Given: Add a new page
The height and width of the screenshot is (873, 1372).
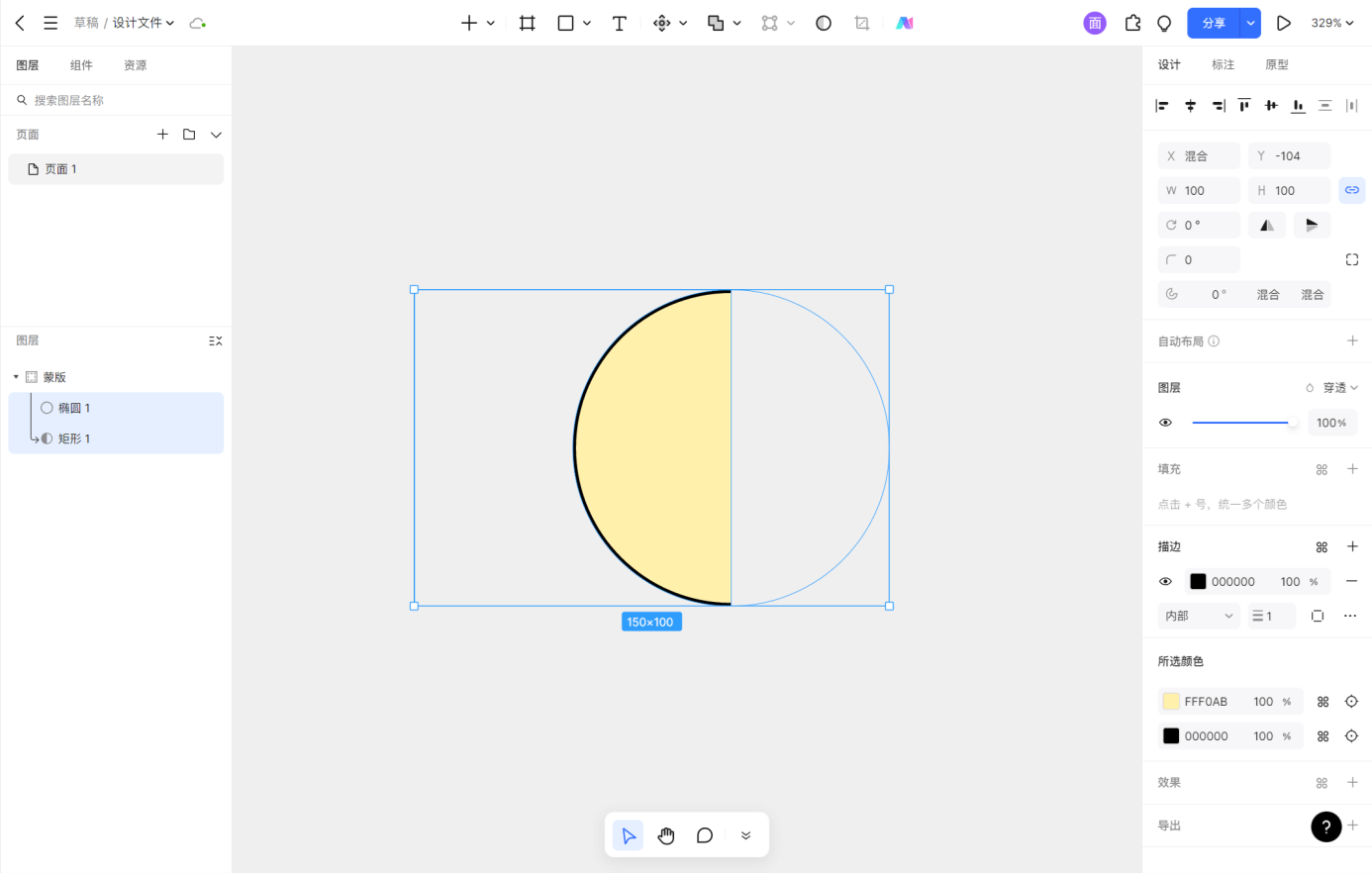Looking at the screenshot, I should tap(162, 134).
